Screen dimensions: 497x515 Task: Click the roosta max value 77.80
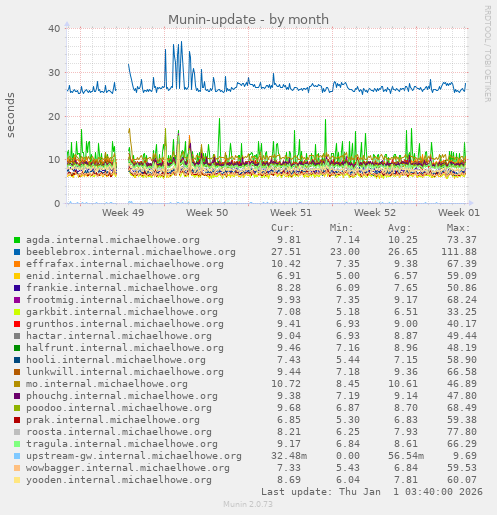click(462, 432)
